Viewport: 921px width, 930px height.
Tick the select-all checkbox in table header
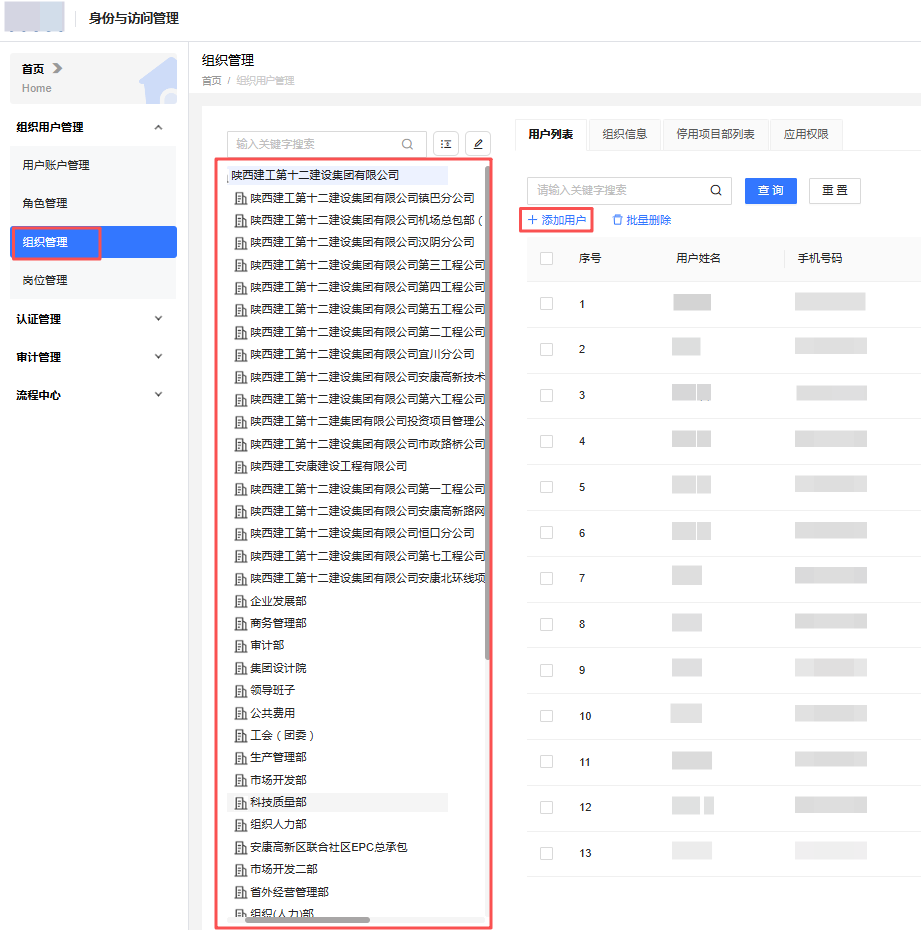(x=546, y=258)
